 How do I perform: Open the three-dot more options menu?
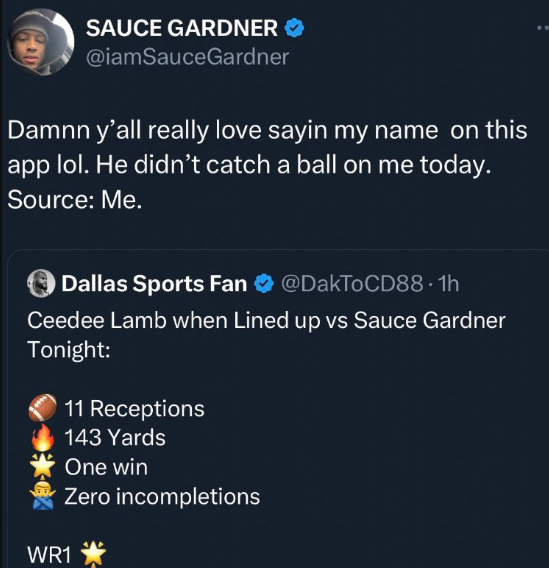pyautogui.click(x=543, y=28)
